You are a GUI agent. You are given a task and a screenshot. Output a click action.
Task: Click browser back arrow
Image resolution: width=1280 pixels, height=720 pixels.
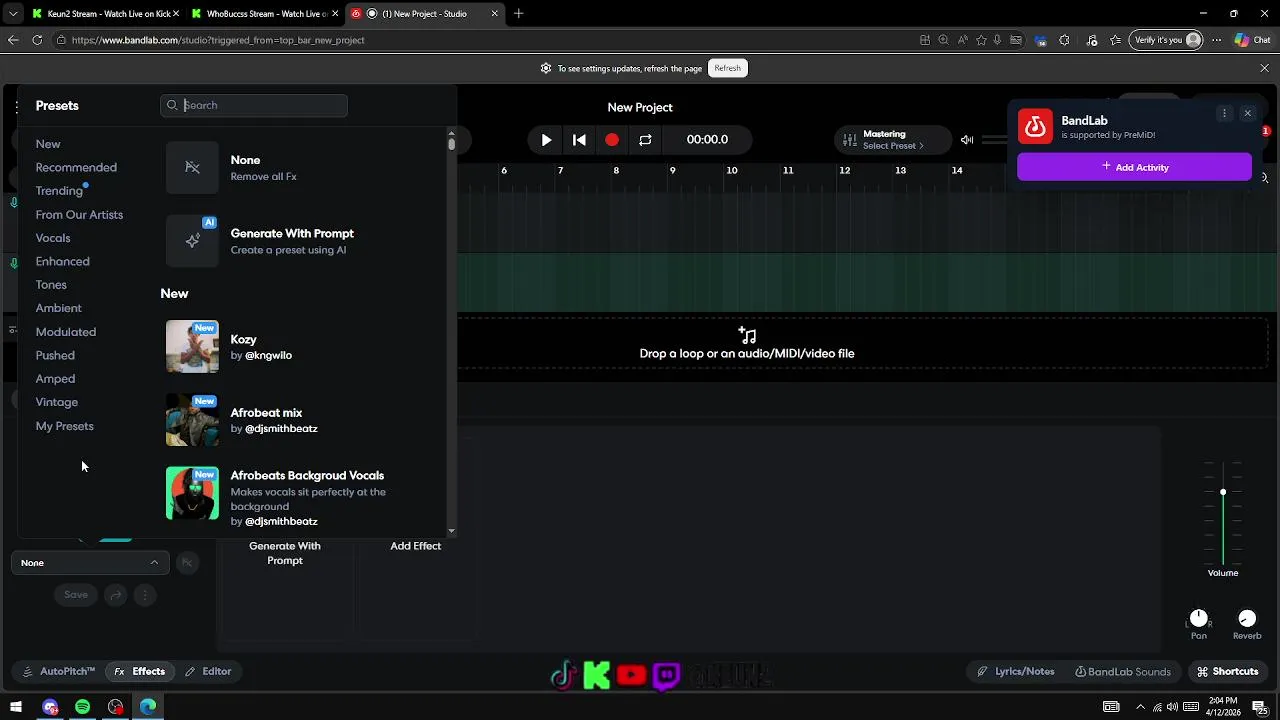(x=12, y=40)
